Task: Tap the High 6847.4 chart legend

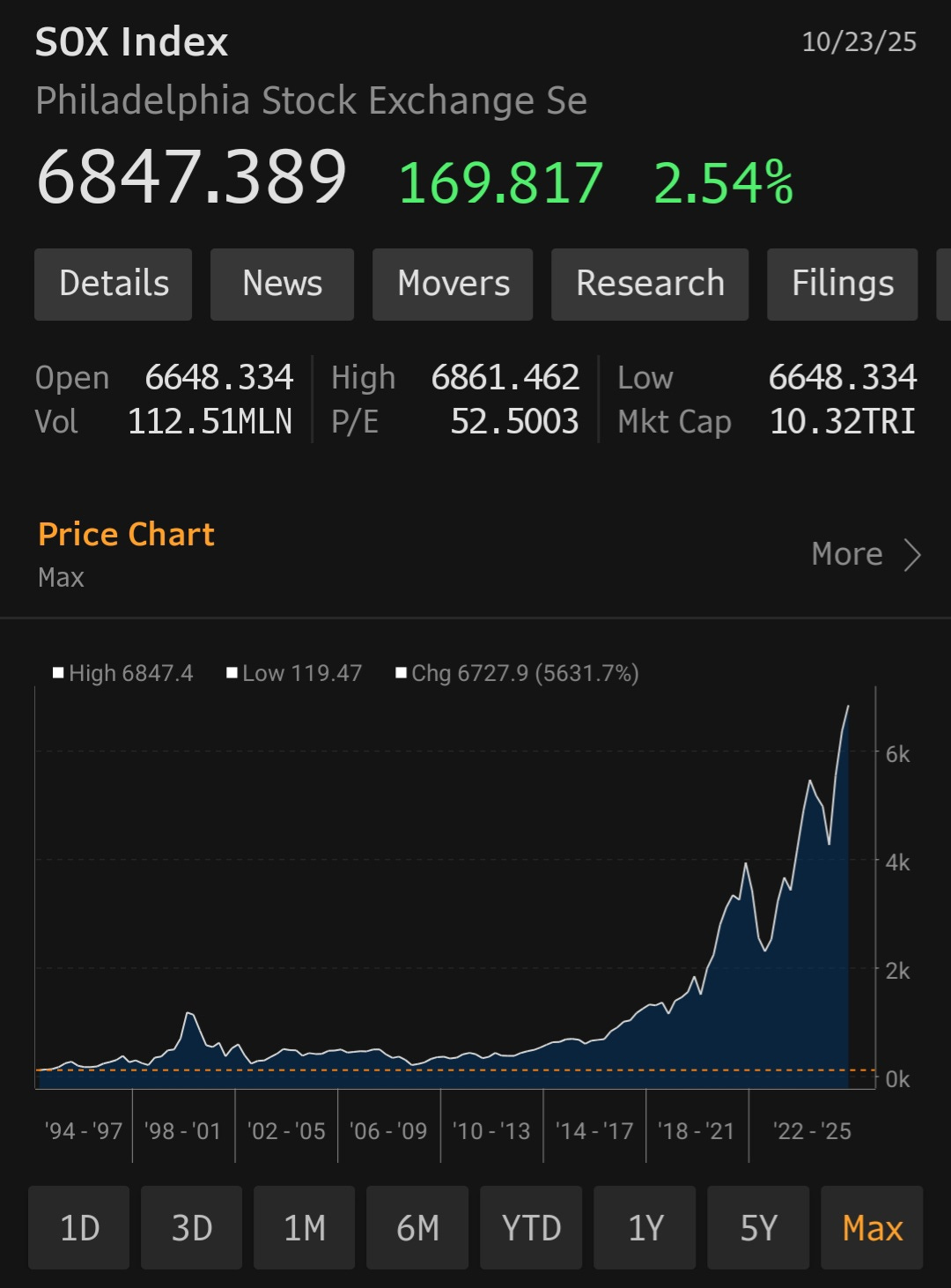Action: 123,673
